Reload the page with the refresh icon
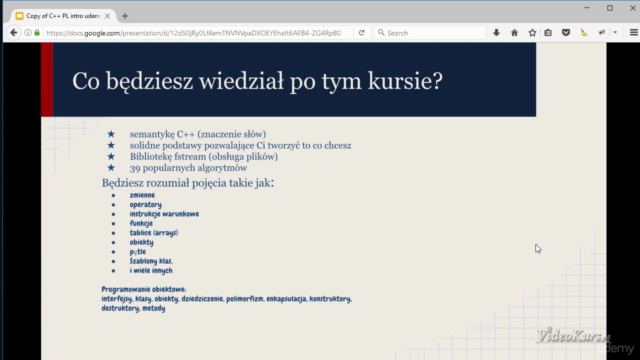 362,33
